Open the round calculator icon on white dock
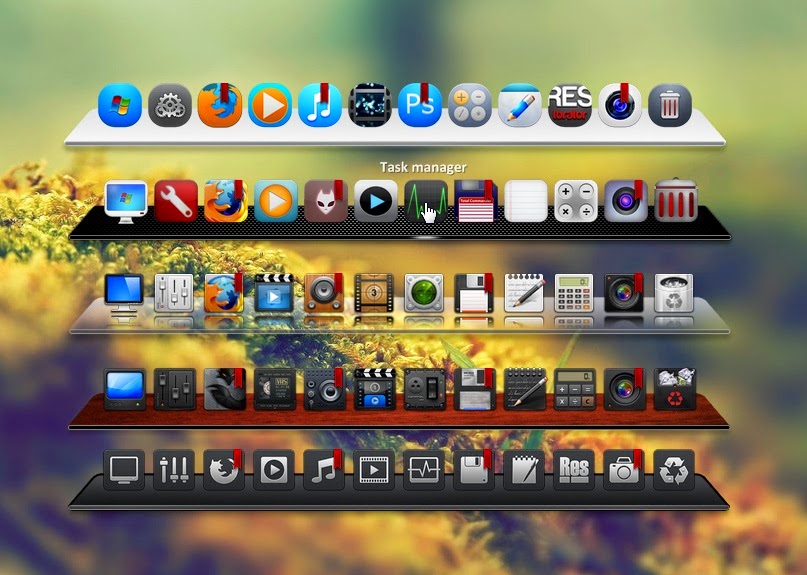Image resolution: width=807 pixels, height=575 pixels. pyautogui.click(x=470, y=105)
